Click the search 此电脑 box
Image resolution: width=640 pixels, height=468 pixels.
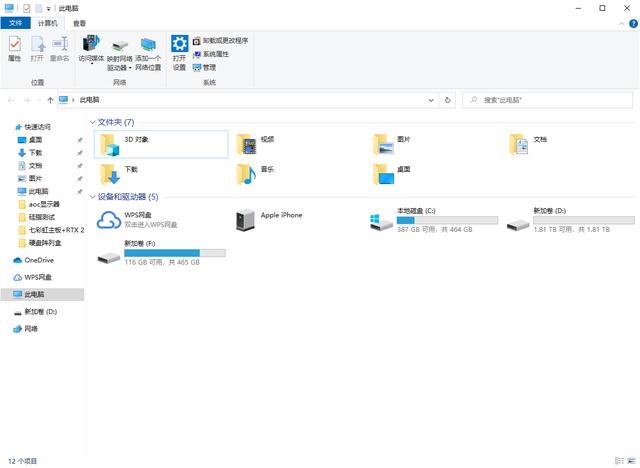coord(547,100)
